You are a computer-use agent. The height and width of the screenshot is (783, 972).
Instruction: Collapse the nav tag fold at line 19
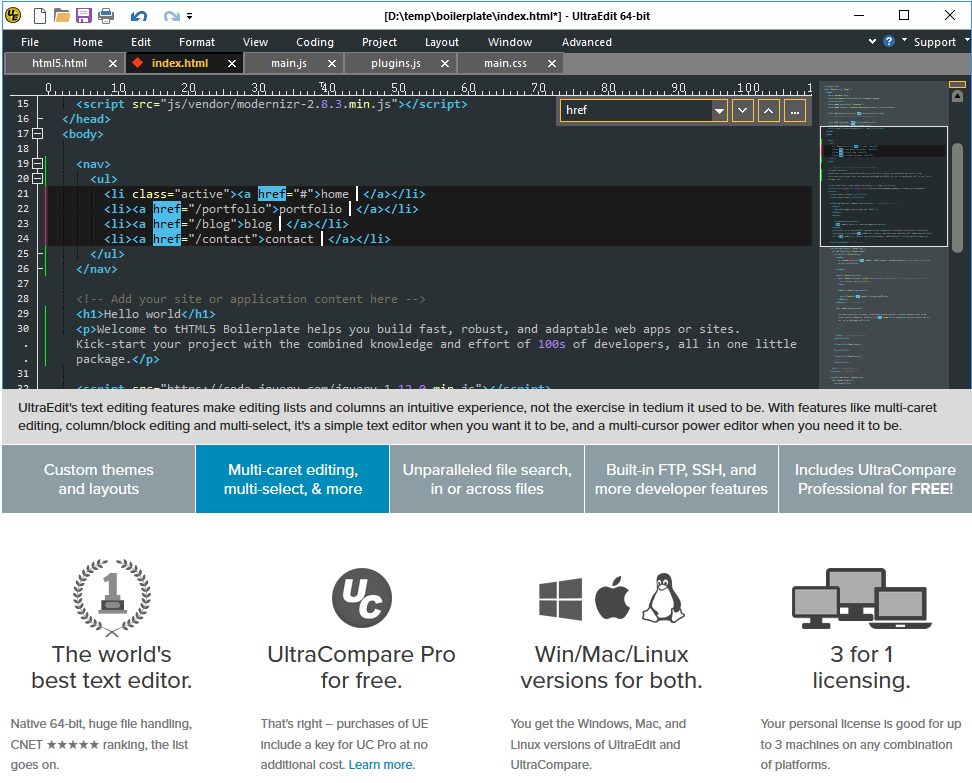tap(38, 163)
